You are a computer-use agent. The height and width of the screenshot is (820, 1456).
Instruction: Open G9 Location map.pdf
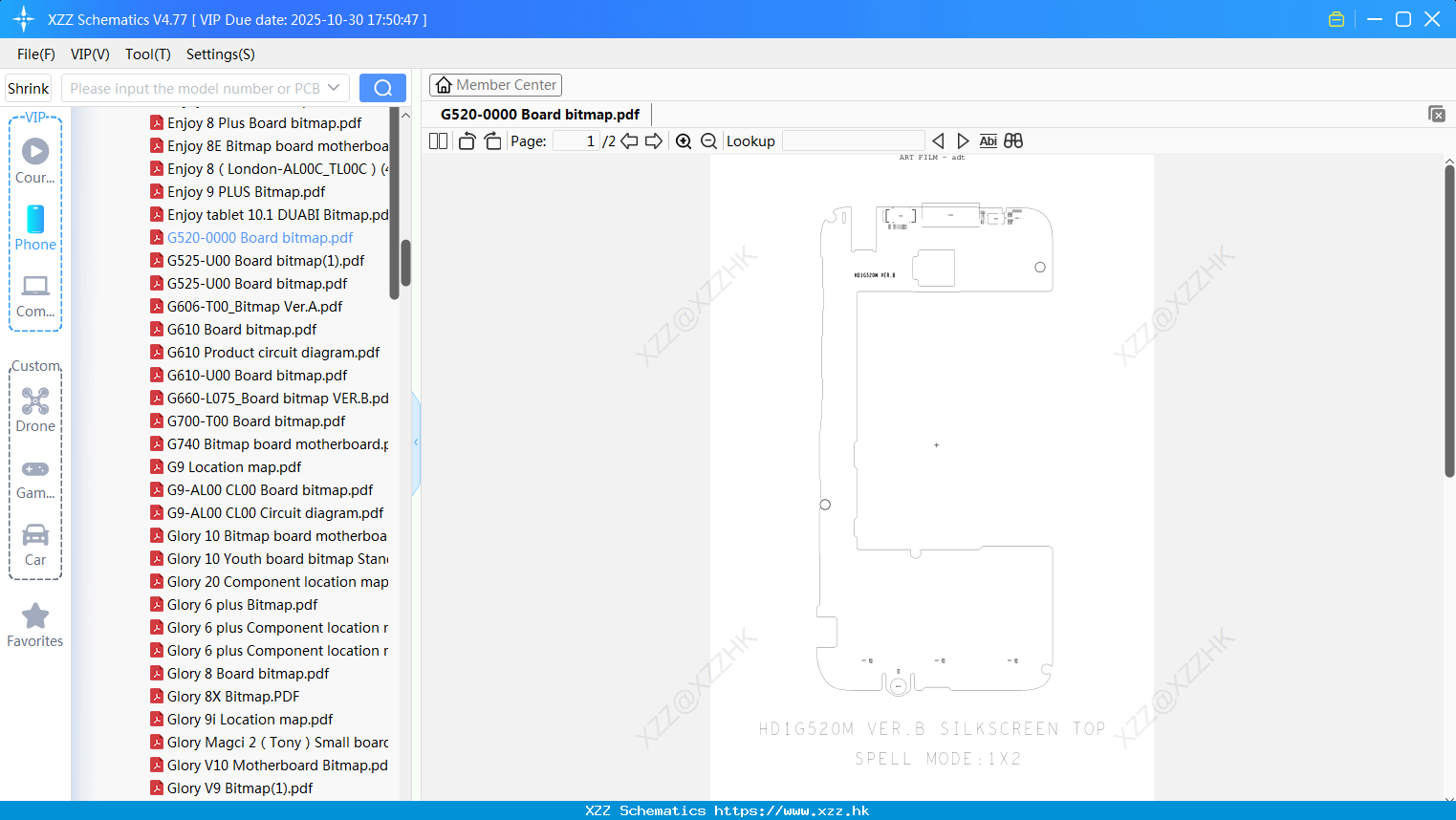234,467
